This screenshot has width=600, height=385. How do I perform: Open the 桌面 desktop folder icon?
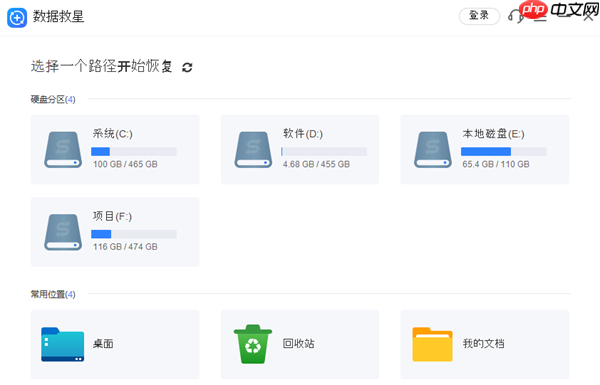62,344
